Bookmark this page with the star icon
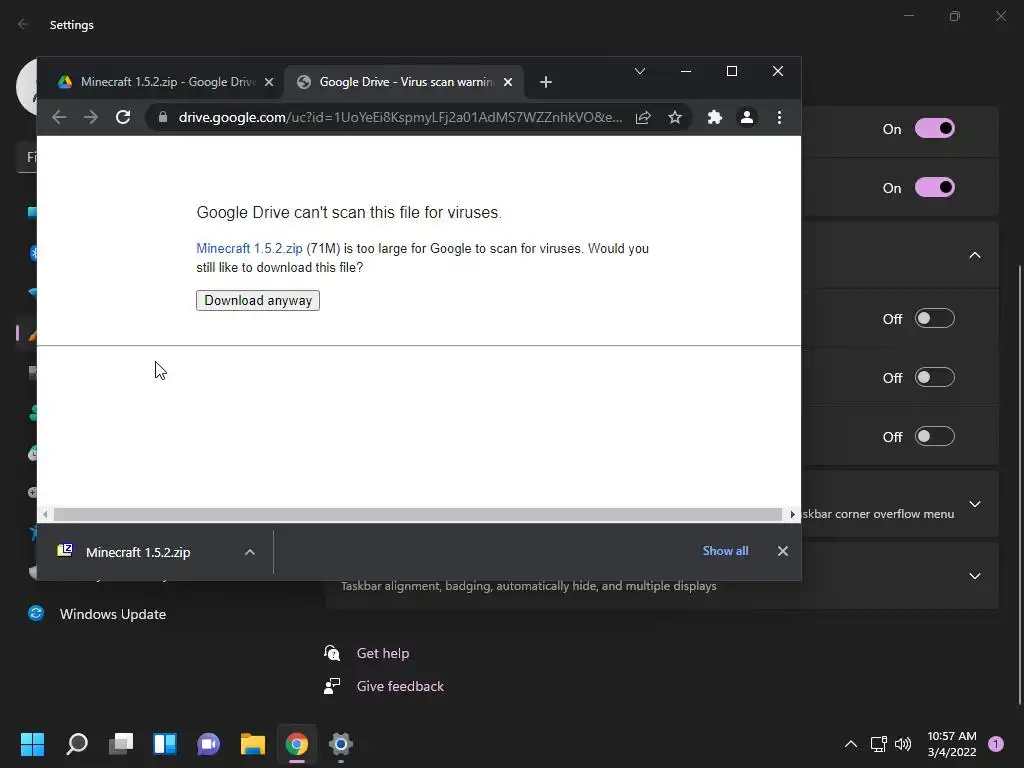The height and width of the screenshot is (768, 1024). click(675, 118)
